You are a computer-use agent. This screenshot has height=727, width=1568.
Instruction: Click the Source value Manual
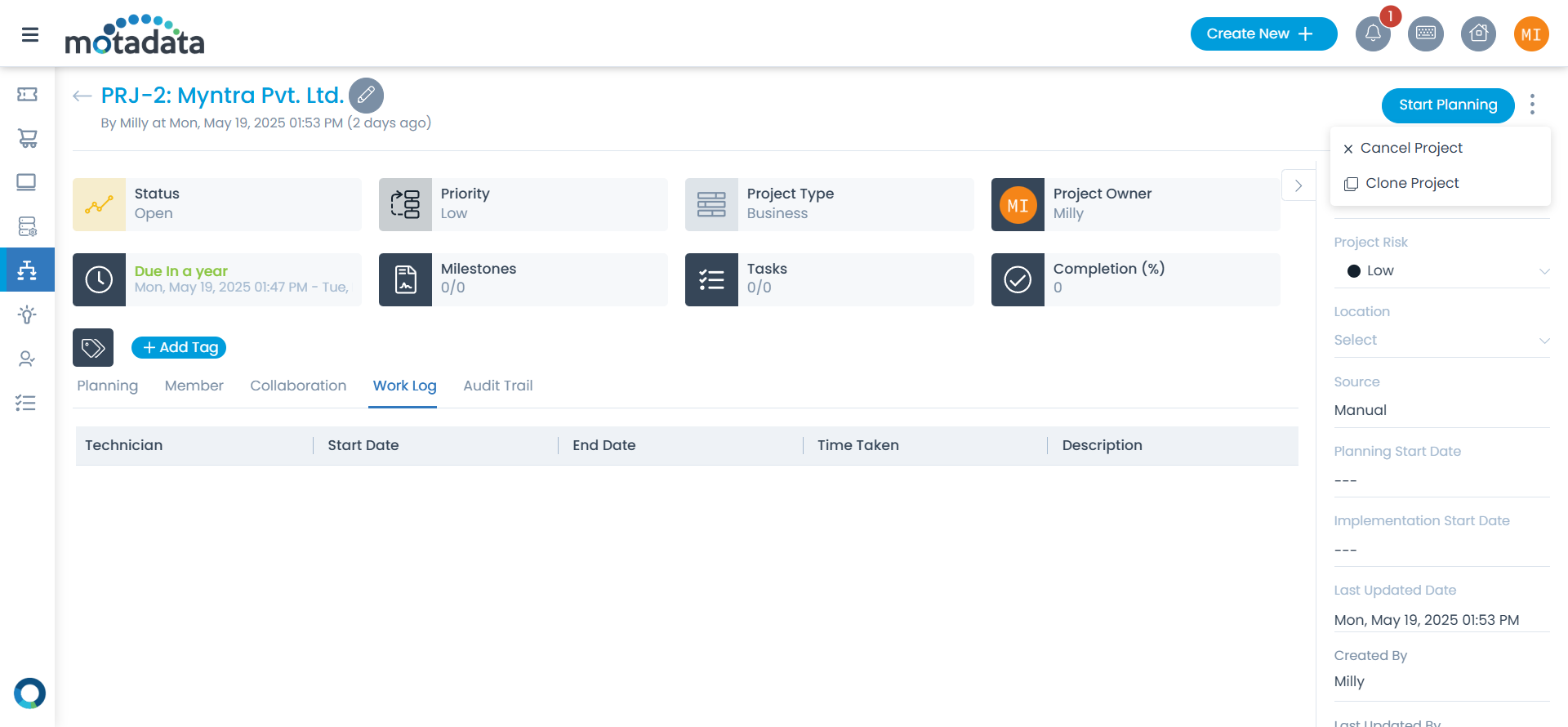[x=1361, y=410]
